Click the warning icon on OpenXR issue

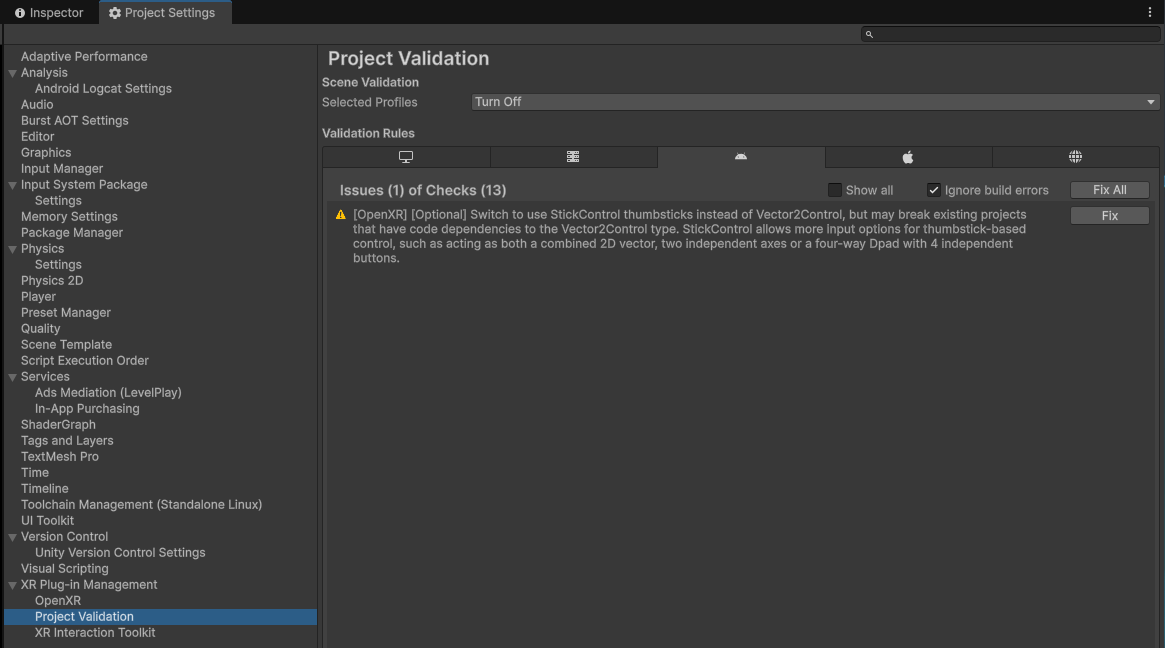(x=340, y=215)
